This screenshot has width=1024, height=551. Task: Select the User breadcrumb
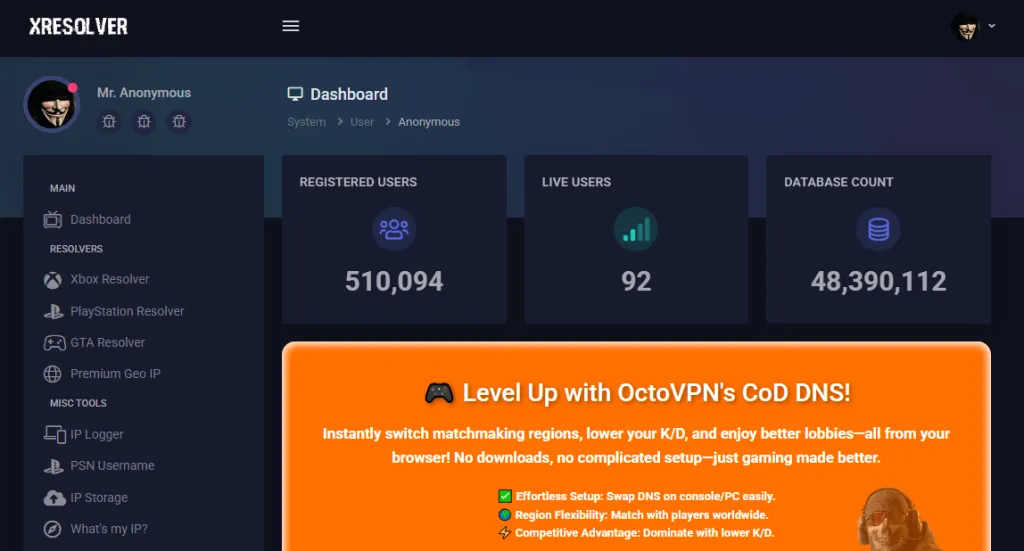(x=362, y=122)
